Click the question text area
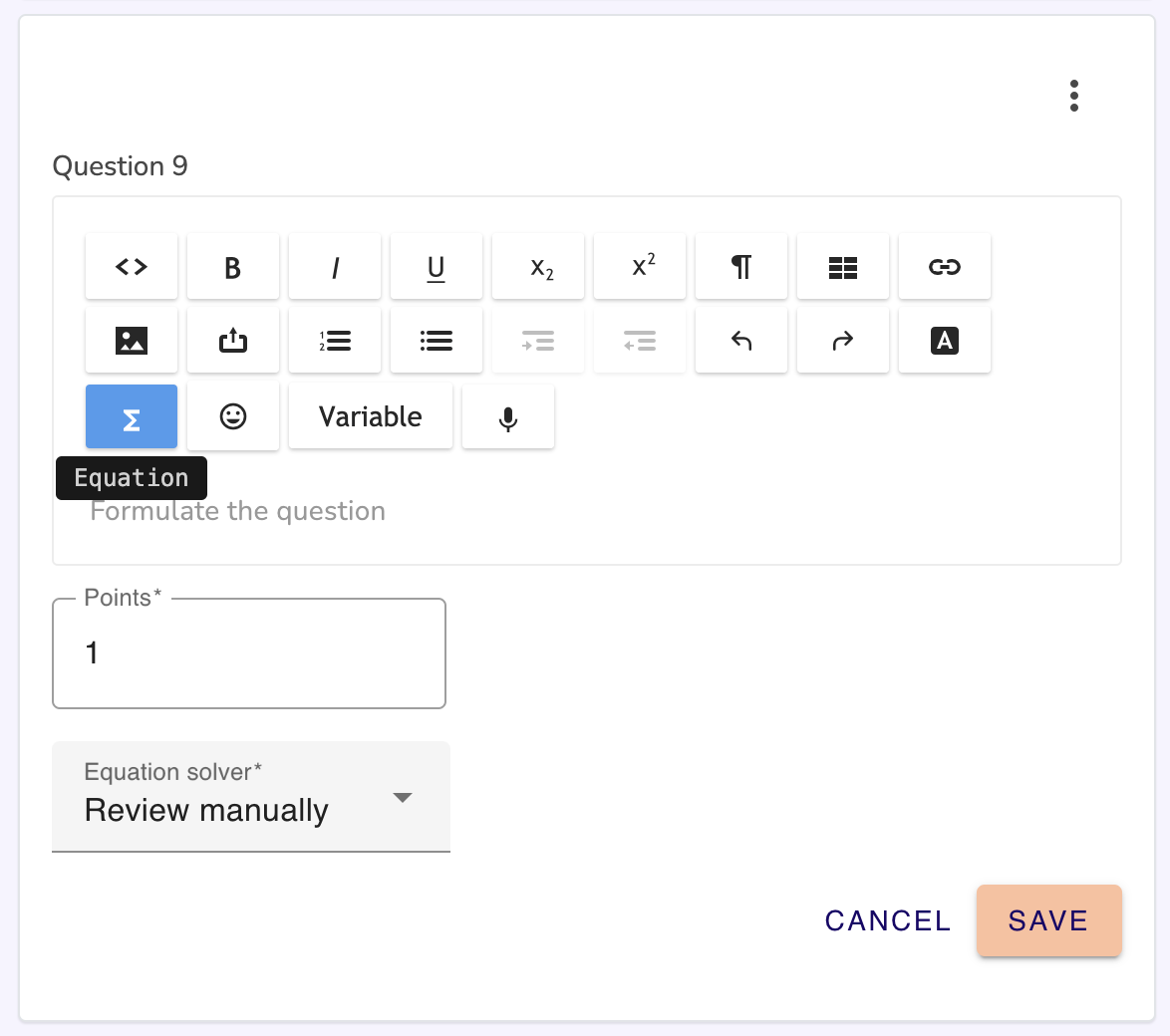 pos(586,511)
